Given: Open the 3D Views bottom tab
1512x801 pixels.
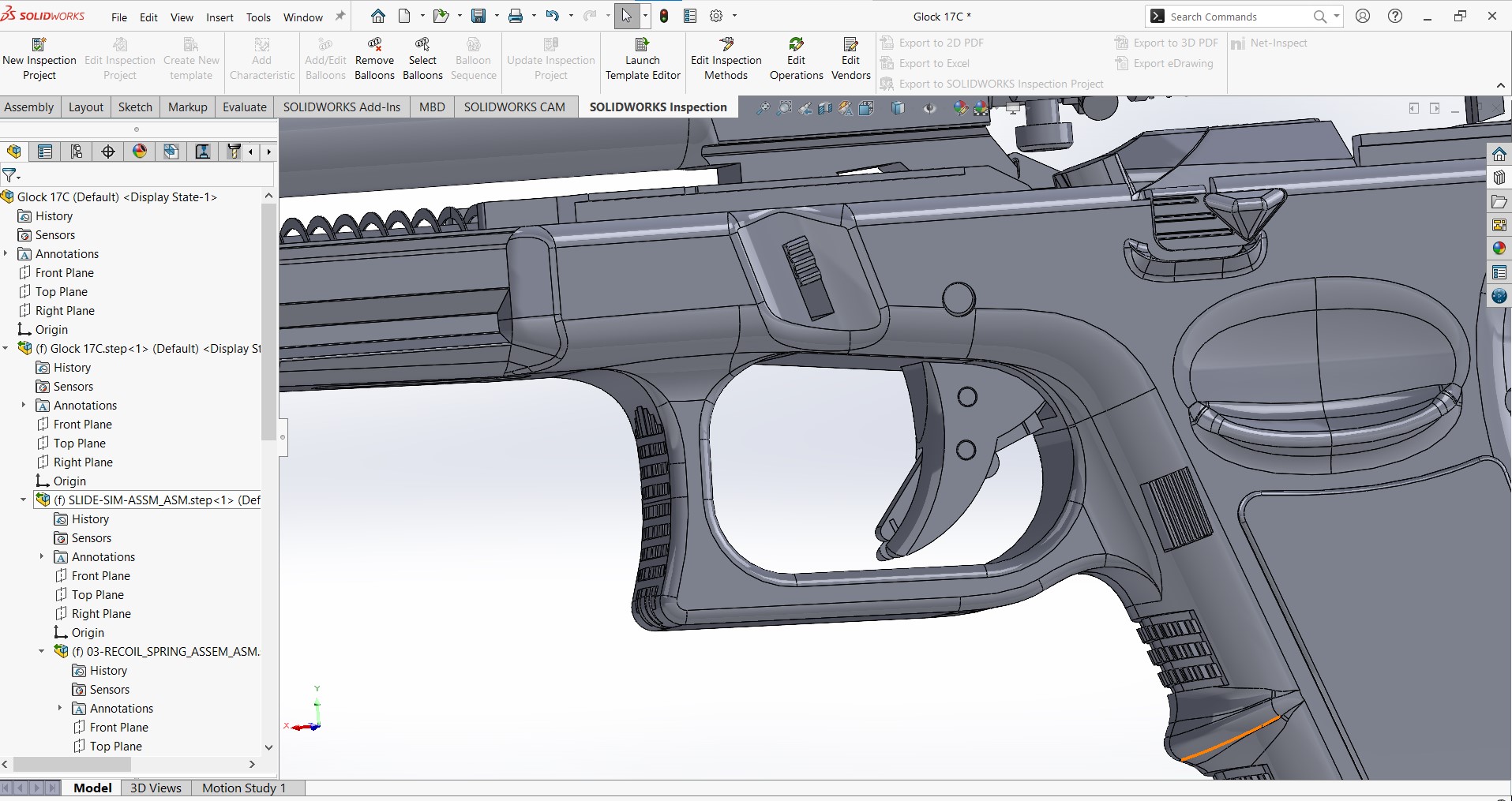Looking at the screenshot, I should point(156,788).
